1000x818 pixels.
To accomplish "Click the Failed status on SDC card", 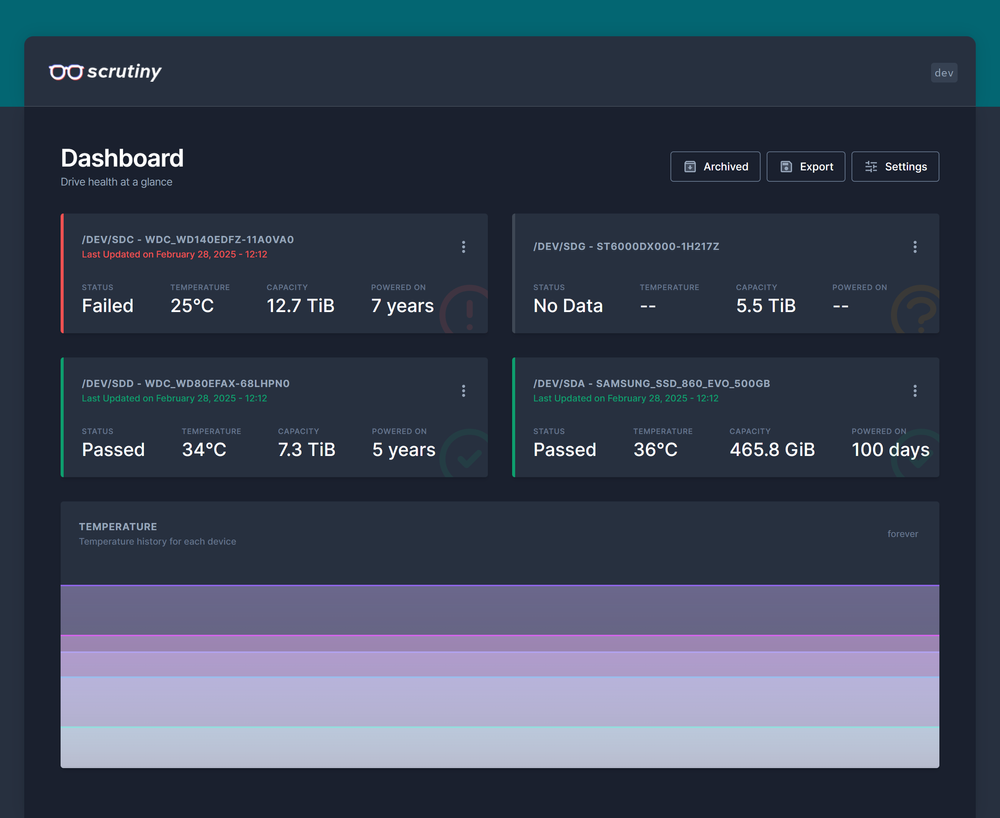I will point(107,306).
